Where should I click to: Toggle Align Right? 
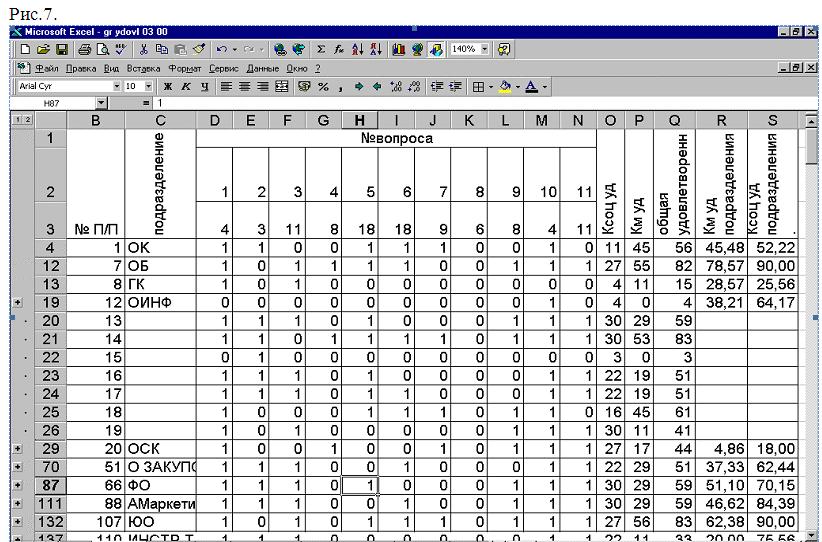click(263, 86)
